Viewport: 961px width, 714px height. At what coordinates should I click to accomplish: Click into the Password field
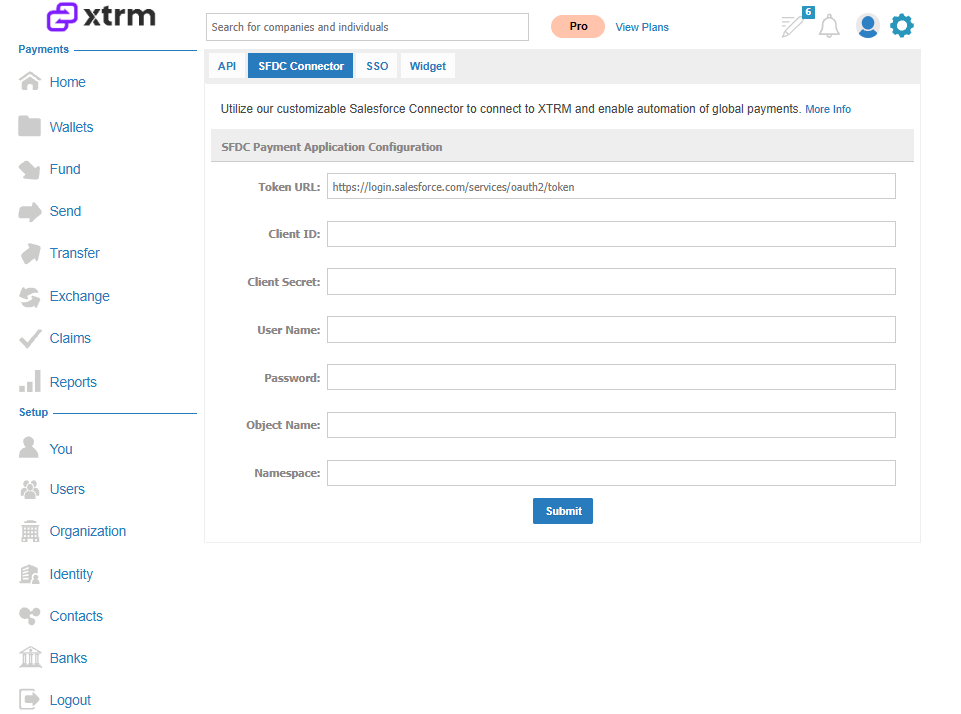pyautogui.click(x=611, y=378)
